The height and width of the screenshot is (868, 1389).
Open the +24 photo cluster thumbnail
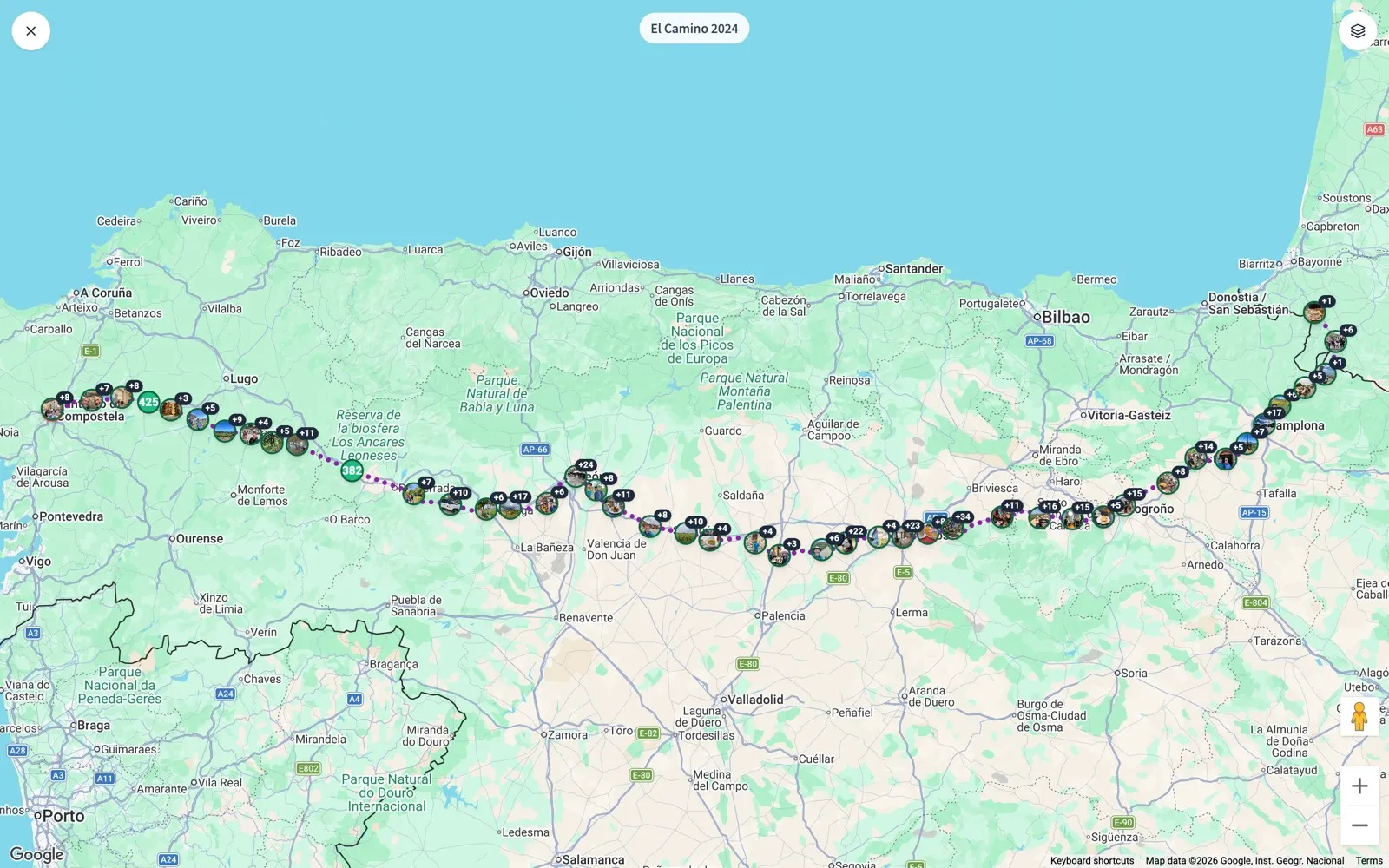pyautogui.click(x=576, y=475)
